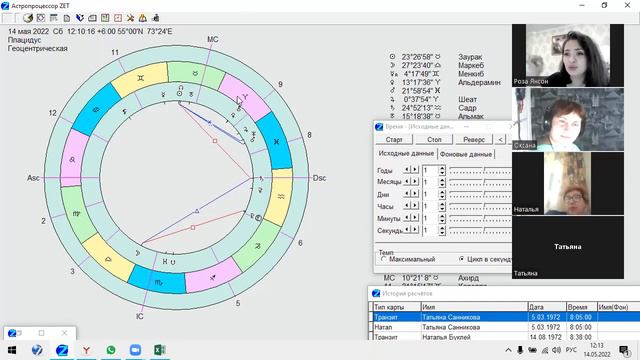Click the Дата column header in history
Image resolution: width=640 pixels, height=360 pixels.
(547, 307)
